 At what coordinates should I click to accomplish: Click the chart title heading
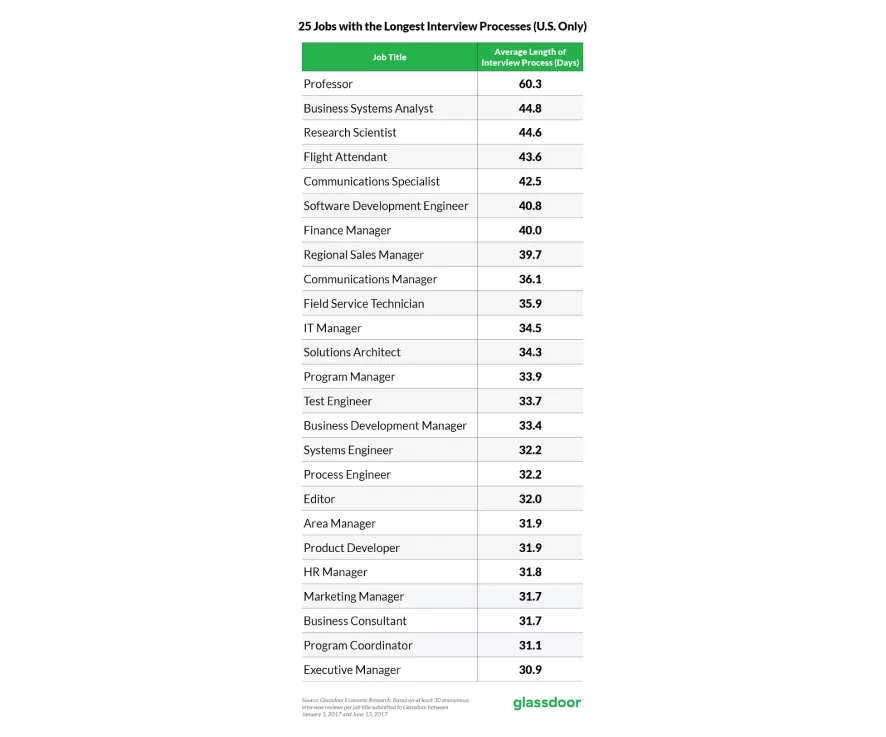click(442, 26)
